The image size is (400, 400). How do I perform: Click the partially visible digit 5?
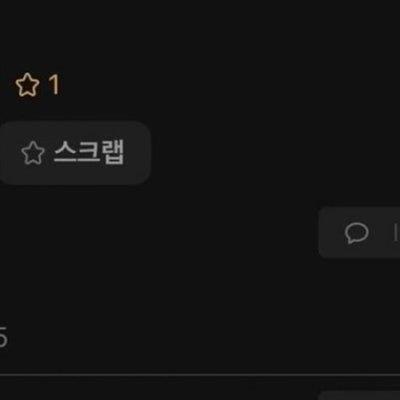coord(3,337)
